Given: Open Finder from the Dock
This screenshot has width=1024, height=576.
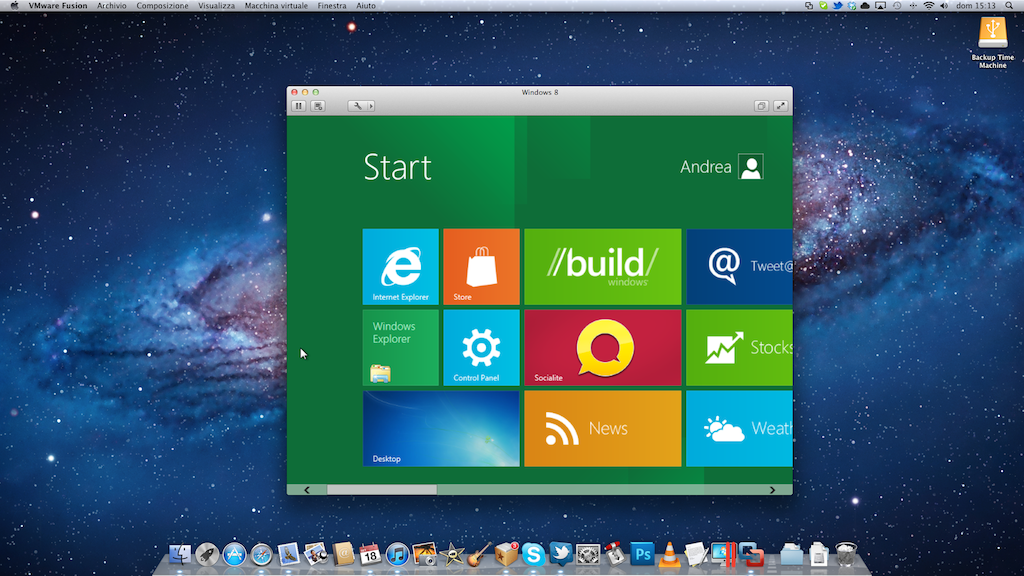Looking at the screenshot, I should pyautogui.click(x=180, y=554).
